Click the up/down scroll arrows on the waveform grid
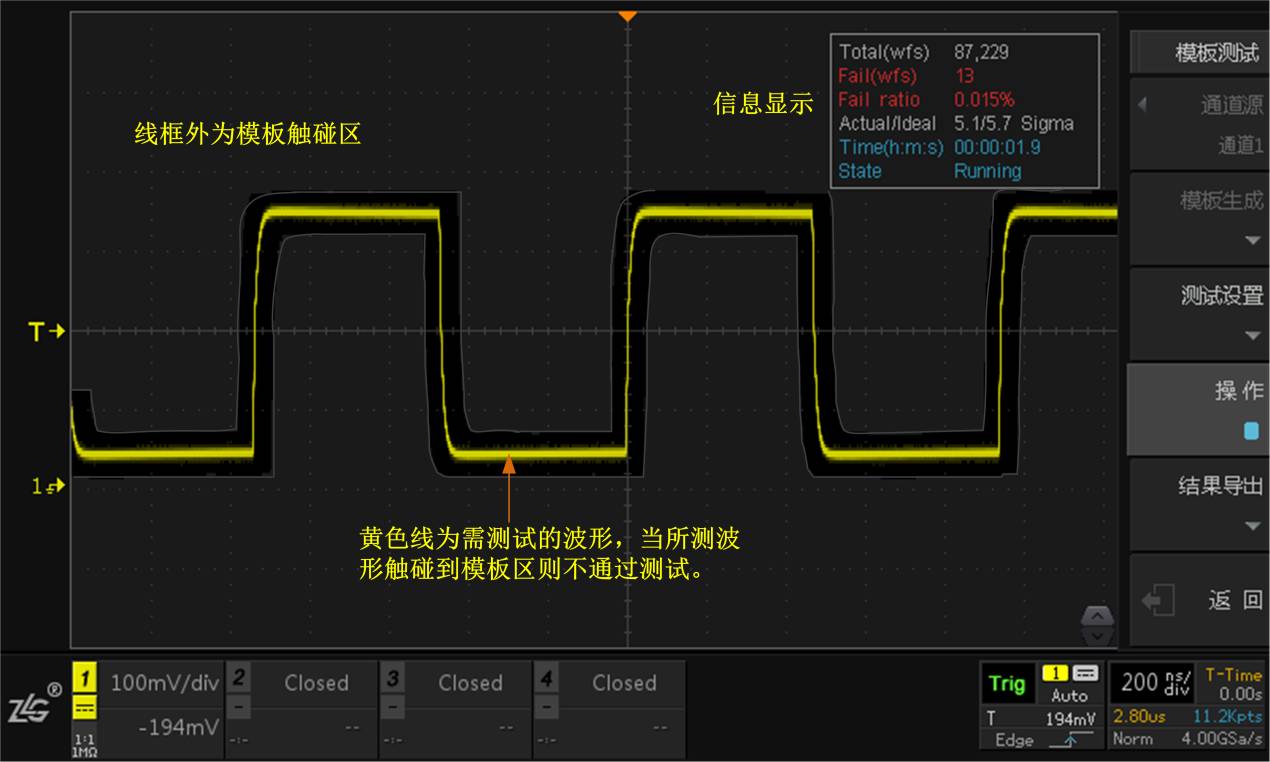1270x762 pixels. [1097, 625]
